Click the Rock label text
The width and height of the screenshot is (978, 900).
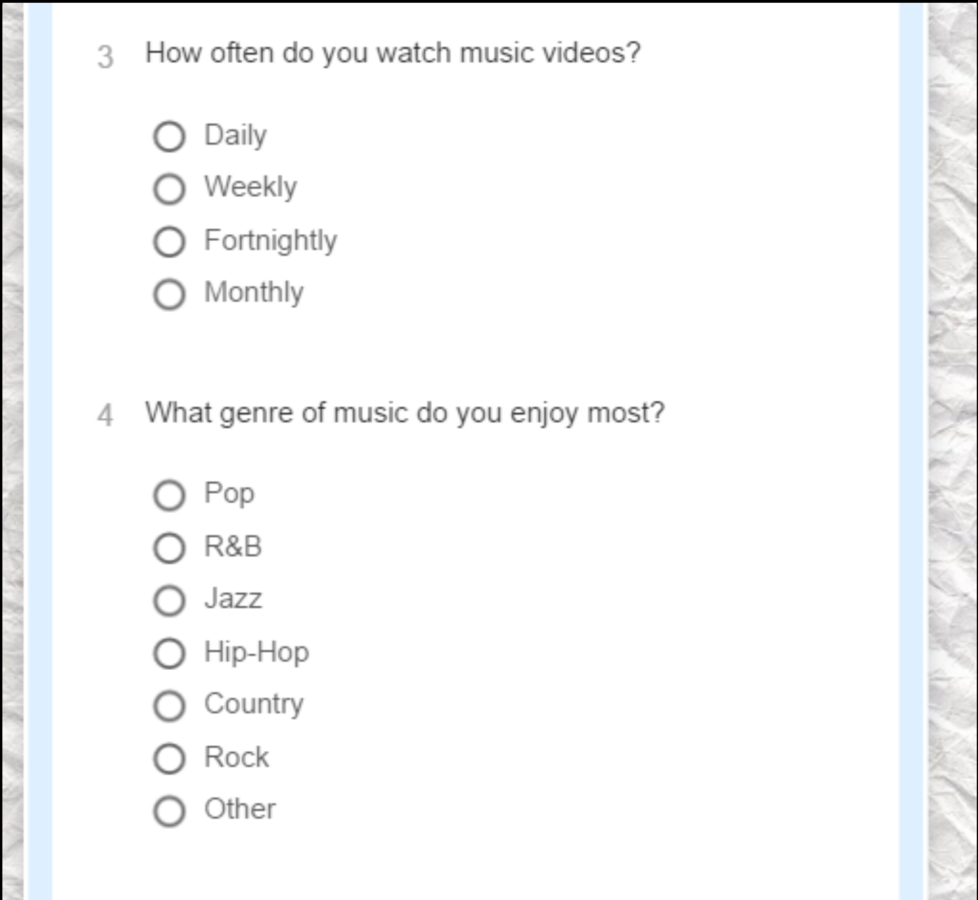236,757
